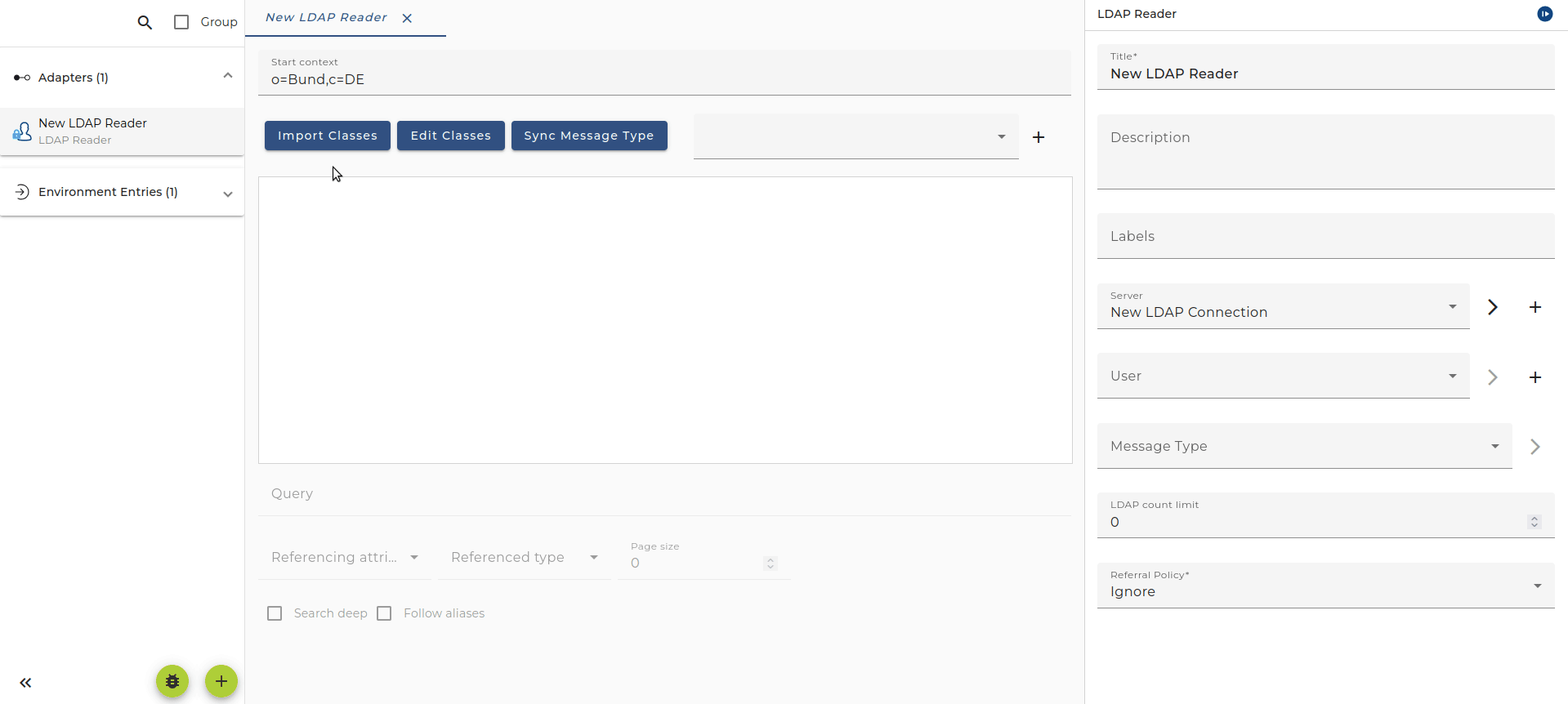The width and height of the screenshot is (1568, 704).
Task: Click the Import Classes button
Action: [x=328, y=136]
